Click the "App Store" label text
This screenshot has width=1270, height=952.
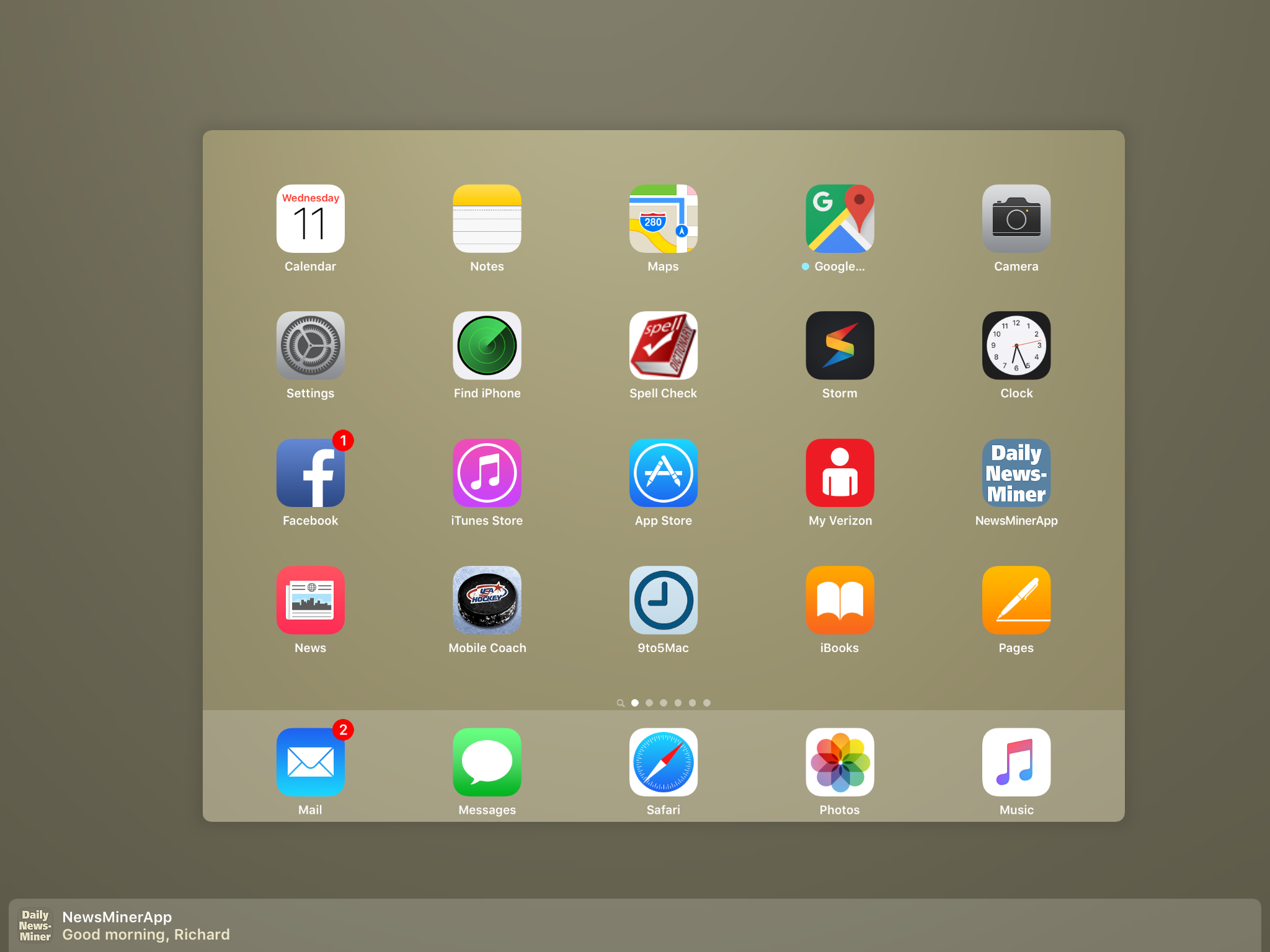(663, 521)
